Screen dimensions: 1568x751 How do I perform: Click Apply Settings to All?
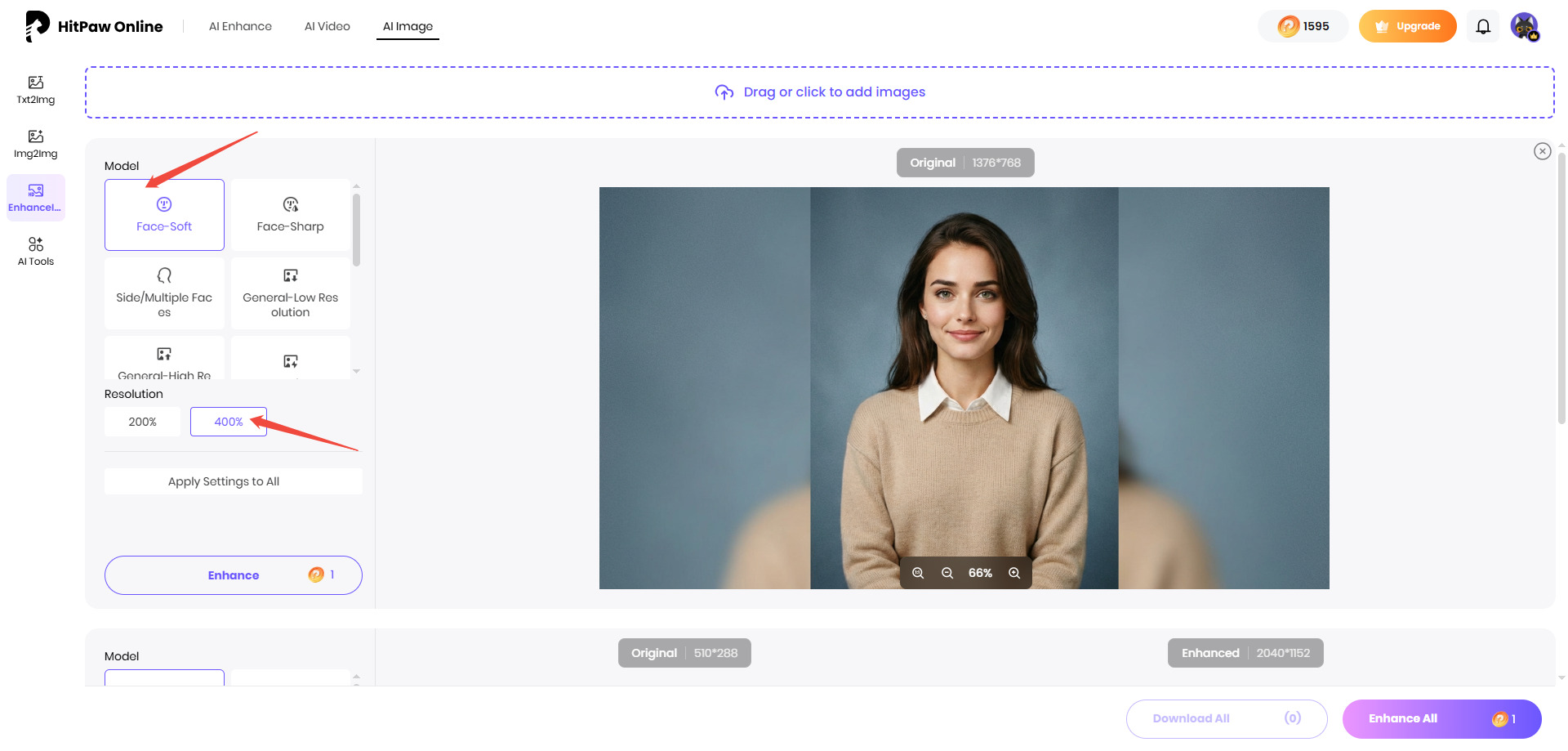233,481
